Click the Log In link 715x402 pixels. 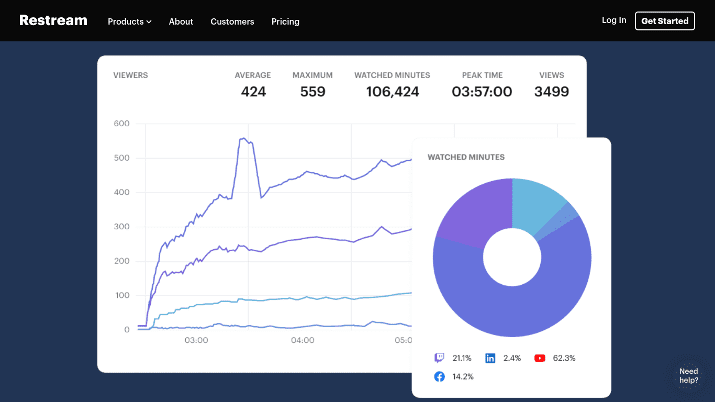point(614,20)
